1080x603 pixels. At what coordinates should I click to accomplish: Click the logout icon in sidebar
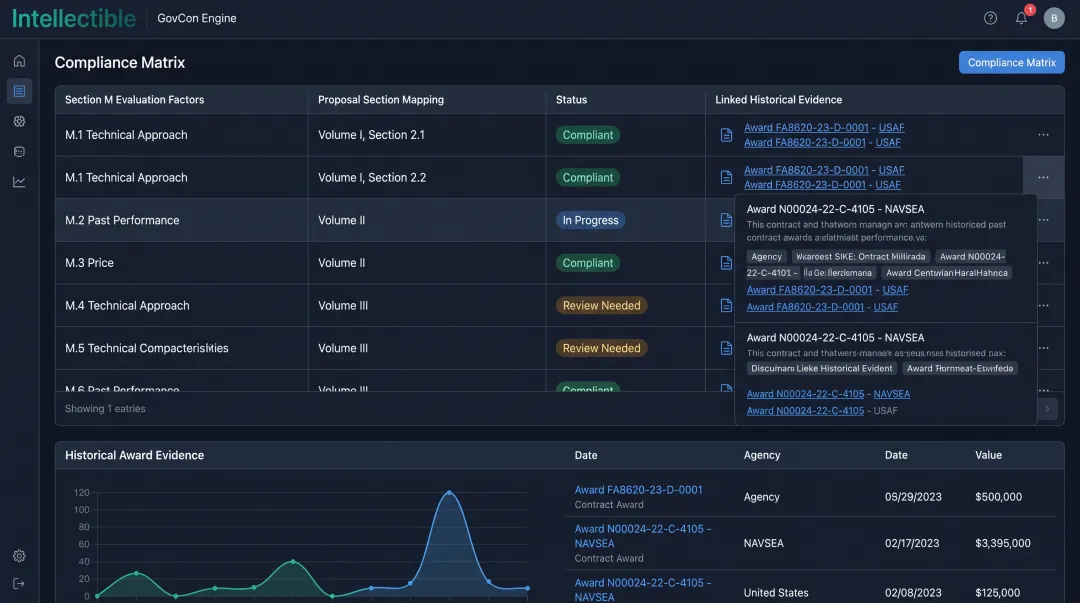tap(19, 584)
